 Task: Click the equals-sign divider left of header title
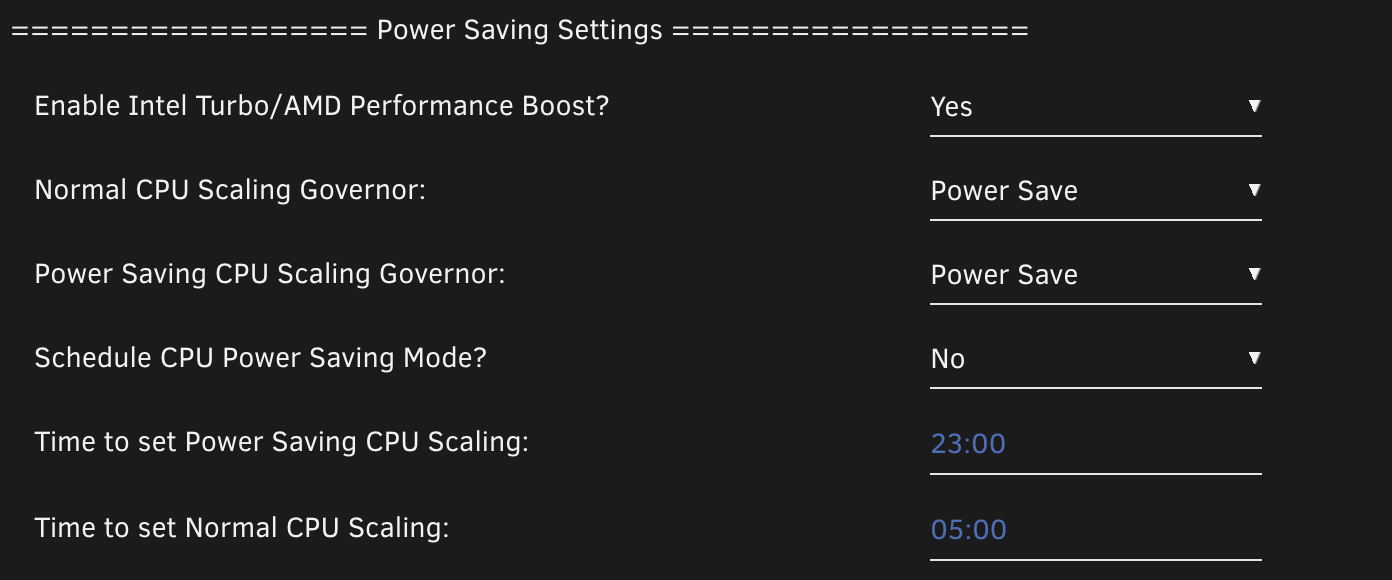(x=190, y=31)
